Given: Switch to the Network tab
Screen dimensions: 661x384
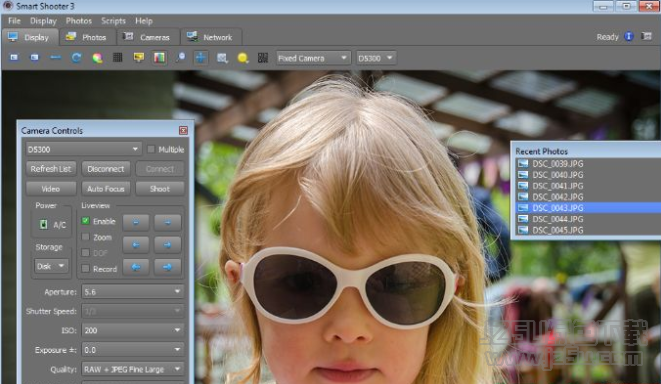Looking at the screenshot, I should [211, 37].
